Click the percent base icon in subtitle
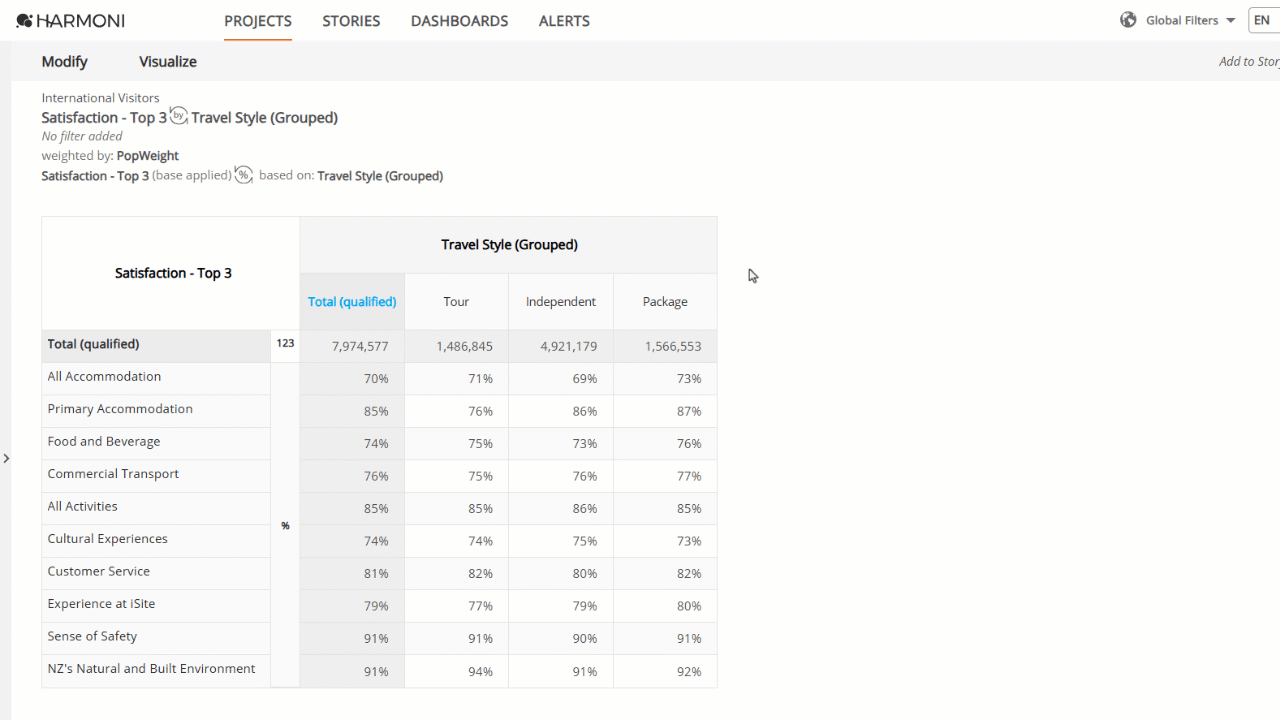1280x720 pixels. click(x=244, y=175)
